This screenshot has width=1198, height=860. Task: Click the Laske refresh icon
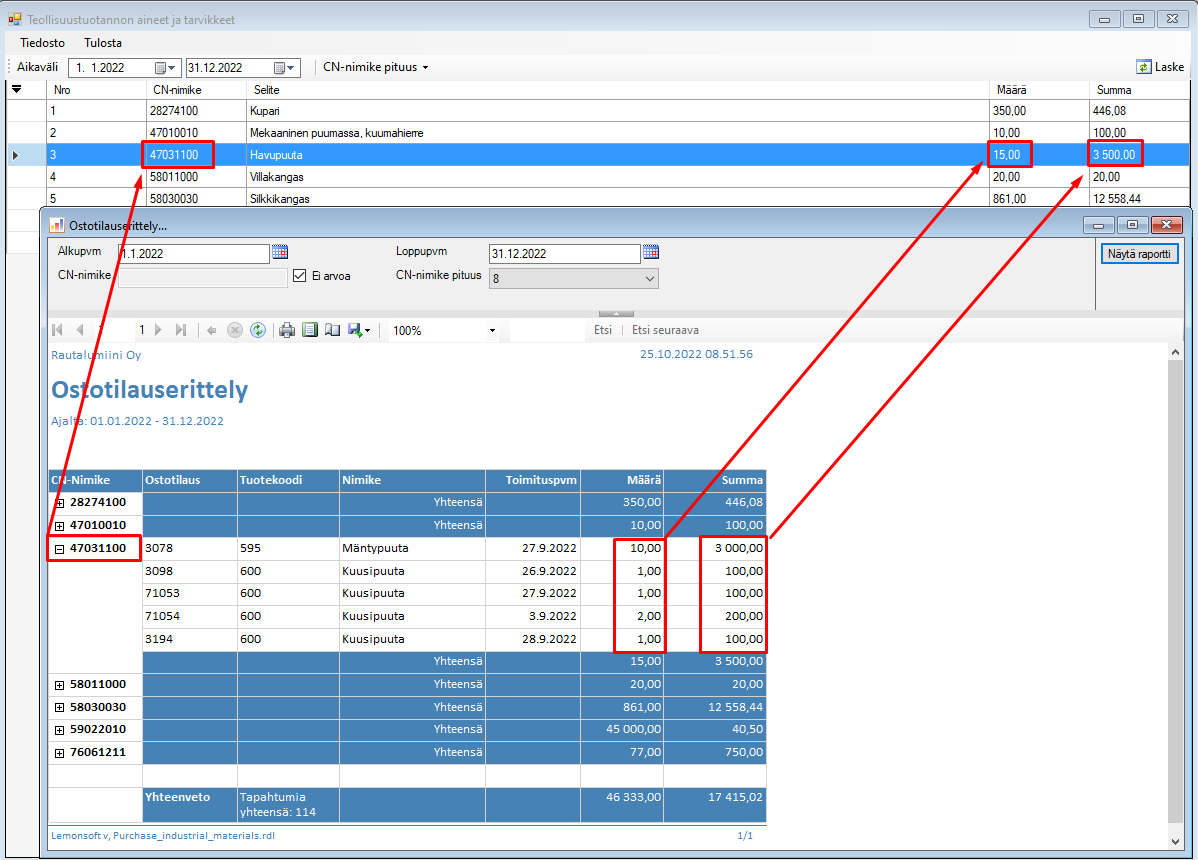(1143, 67)
